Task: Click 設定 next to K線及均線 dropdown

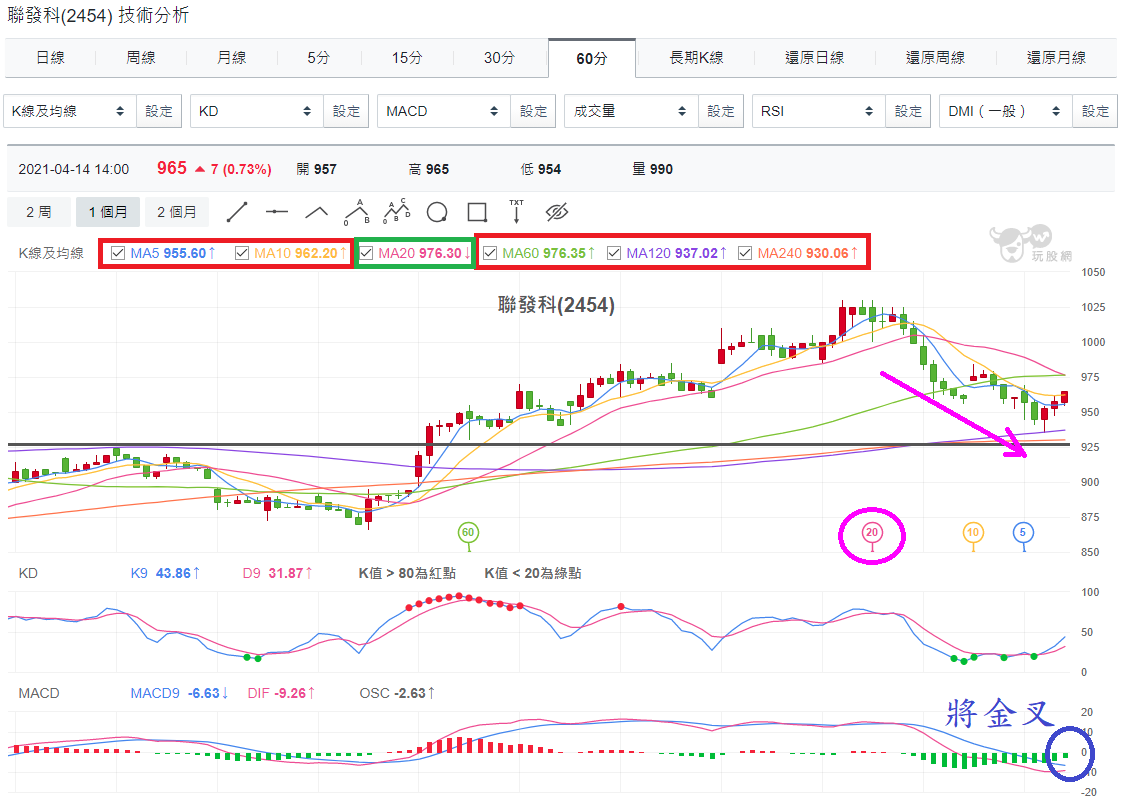Action: [x=159, y=111]
